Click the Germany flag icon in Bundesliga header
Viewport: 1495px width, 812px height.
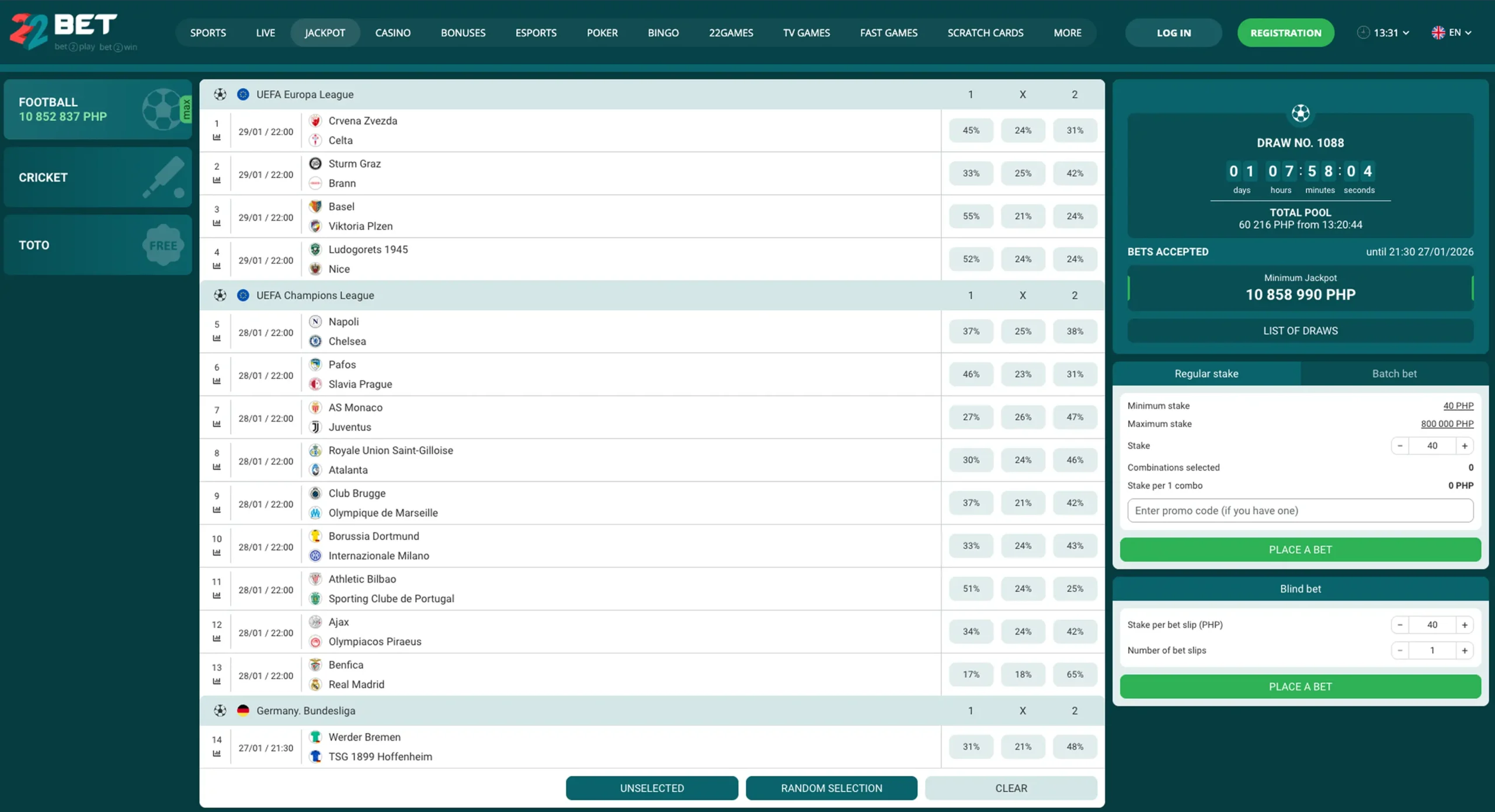tap(243, 710)
